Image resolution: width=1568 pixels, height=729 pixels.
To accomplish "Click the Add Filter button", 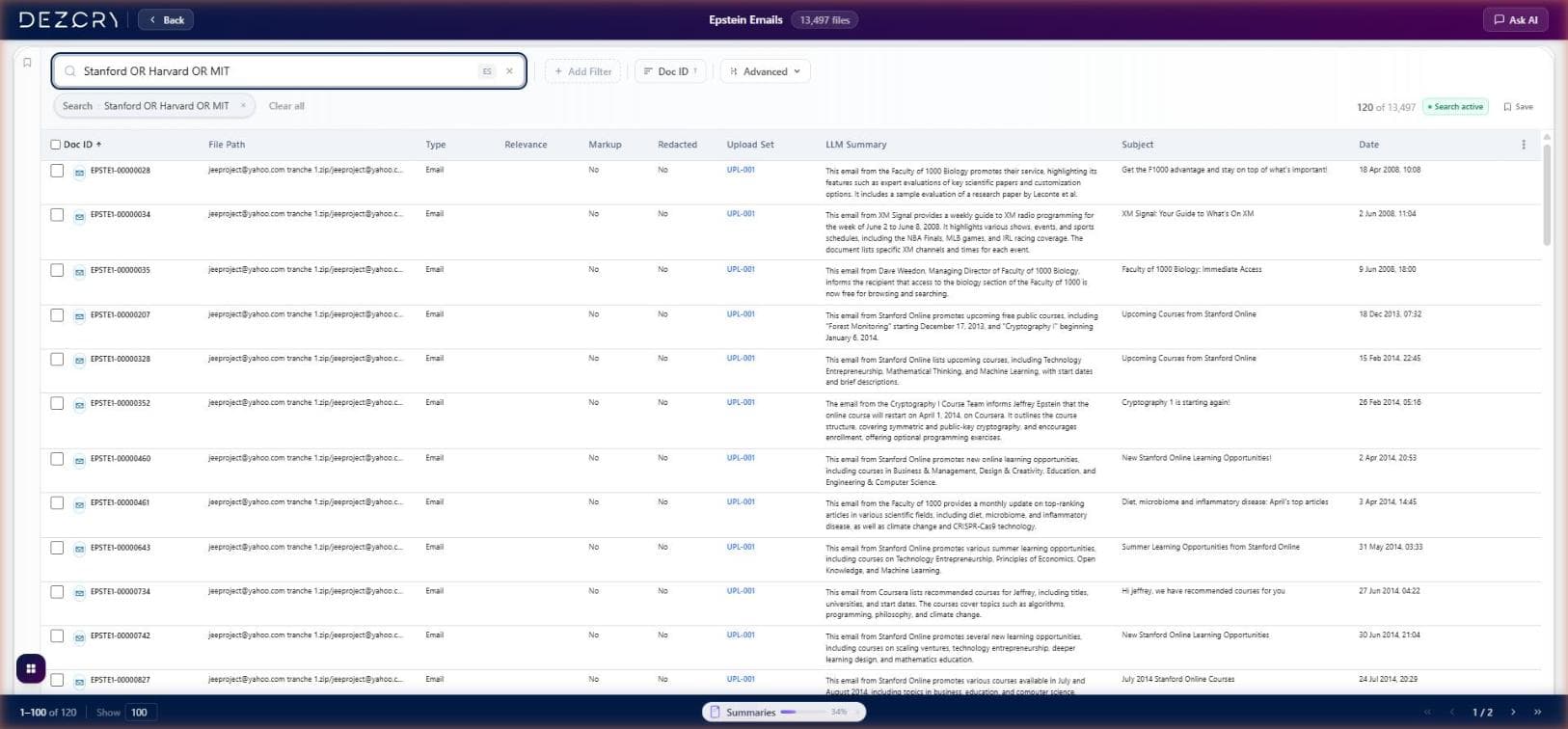I will pyautogui.click(x=582, y=71).
